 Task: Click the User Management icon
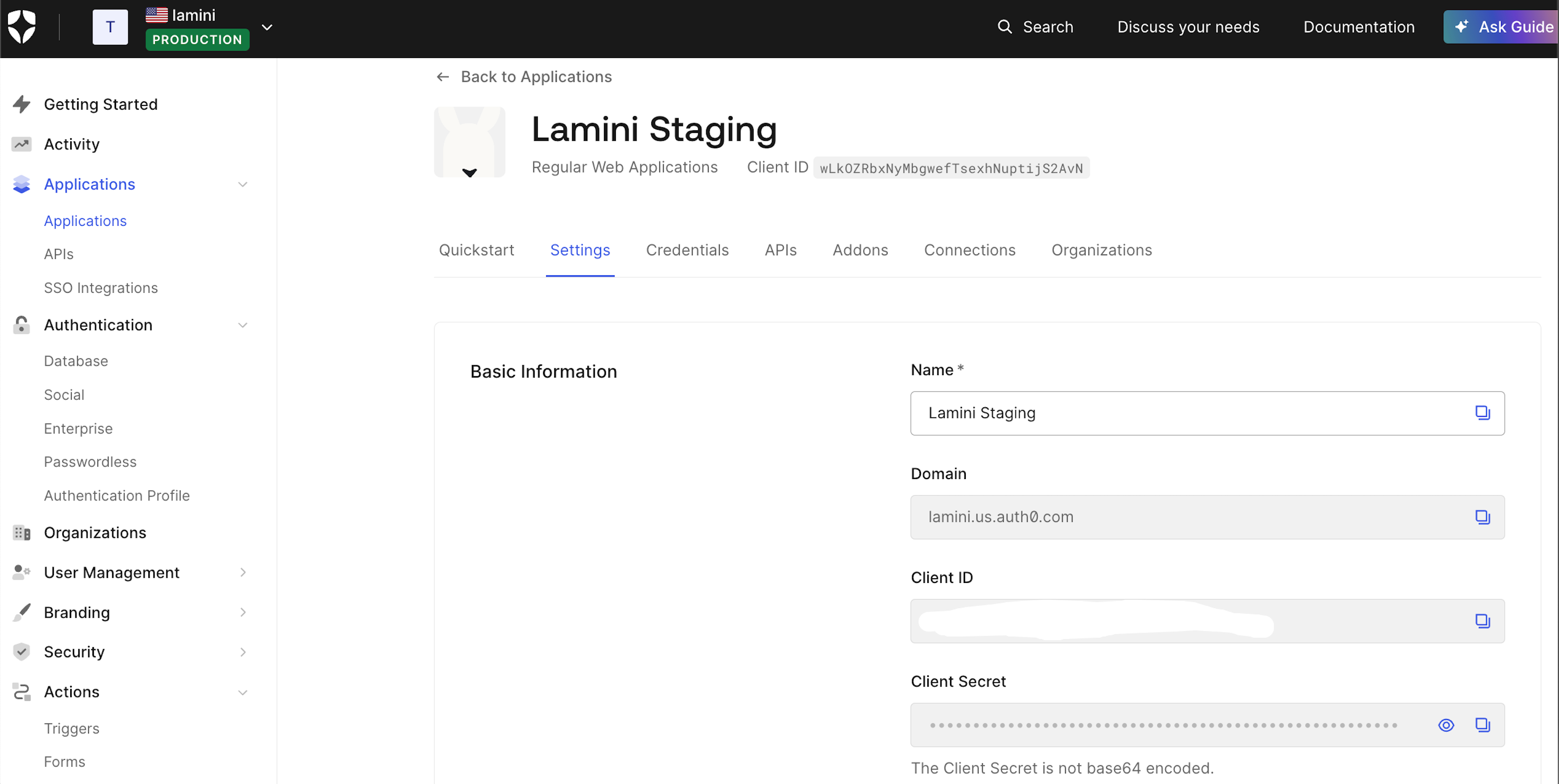(x=22, y=572)
